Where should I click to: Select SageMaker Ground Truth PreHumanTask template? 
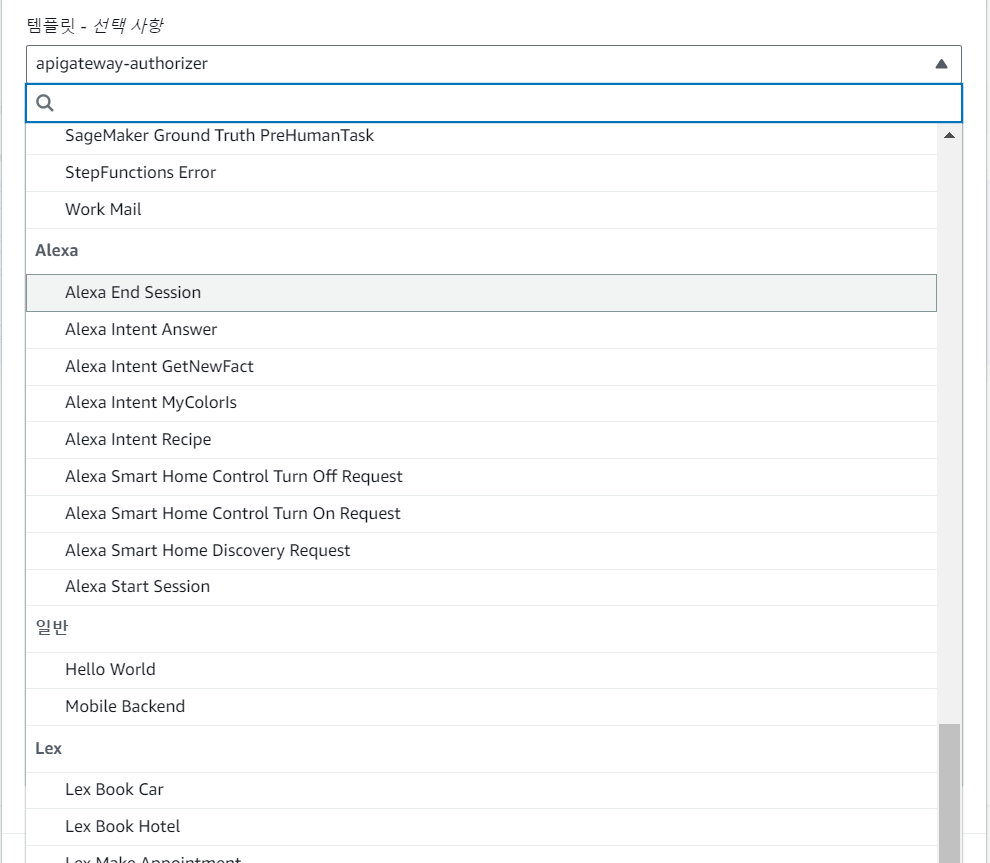pos(481,136)
